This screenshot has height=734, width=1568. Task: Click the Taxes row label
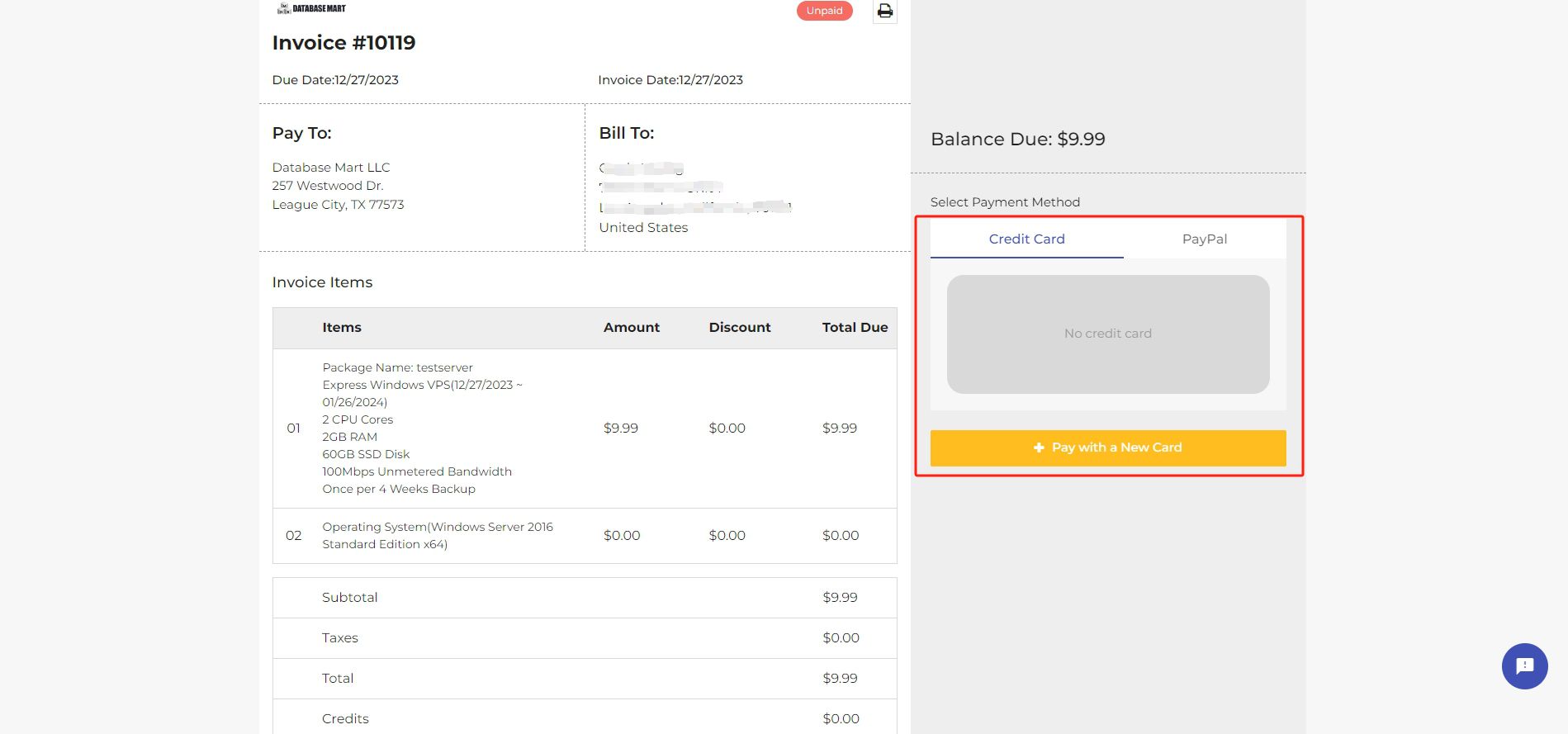tap(339, 638)
